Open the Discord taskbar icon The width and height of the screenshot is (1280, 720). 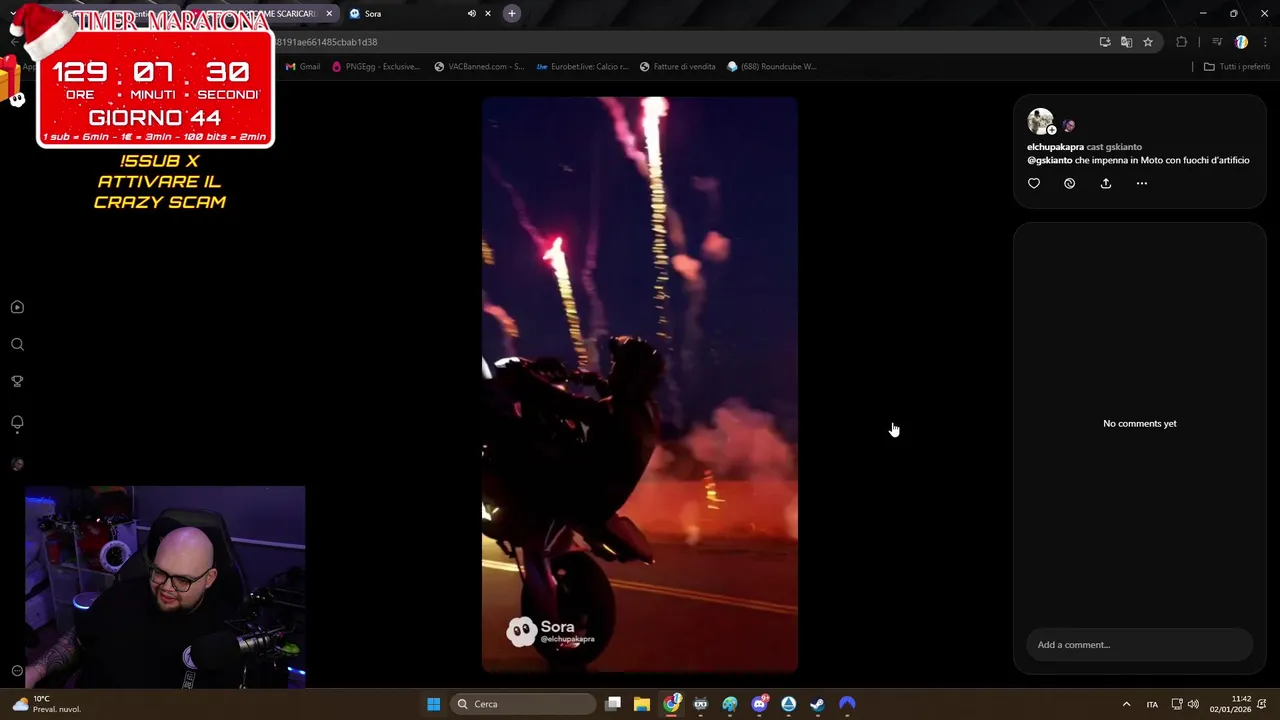coord(760,704)
